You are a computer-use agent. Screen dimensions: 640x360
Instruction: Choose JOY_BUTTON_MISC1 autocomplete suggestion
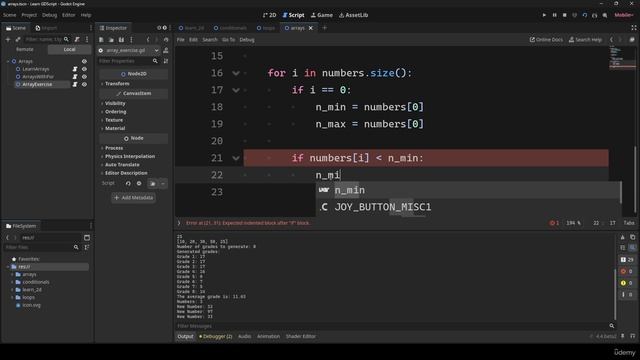(x=468, y=207)
